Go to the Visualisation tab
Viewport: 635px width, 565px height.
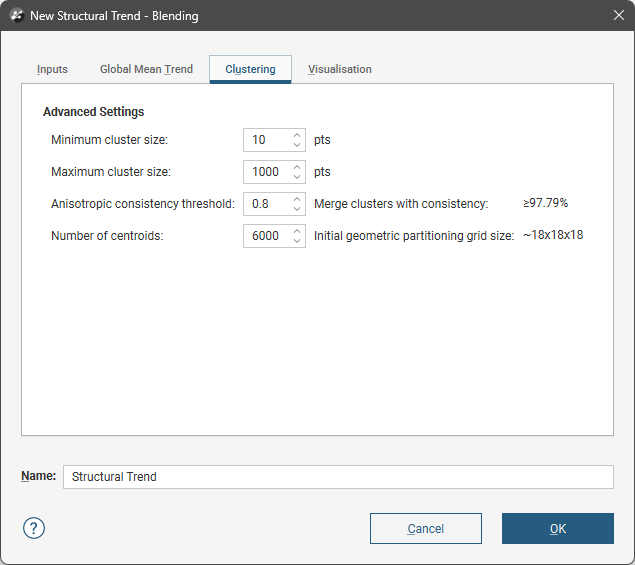[340, 70]
